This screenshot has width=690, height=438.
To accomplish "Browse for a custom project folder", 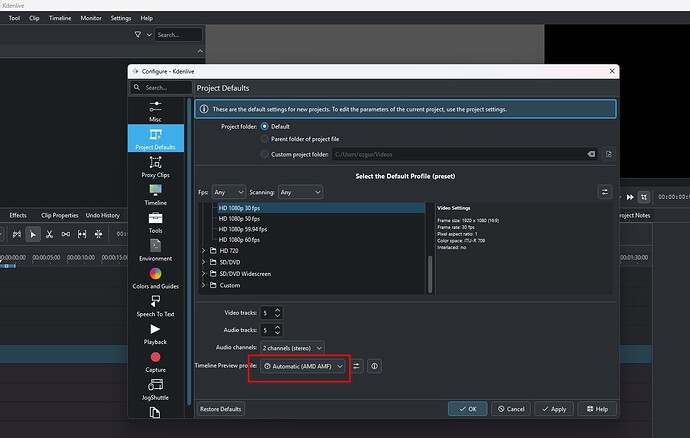I will click(x=609, y=154).
